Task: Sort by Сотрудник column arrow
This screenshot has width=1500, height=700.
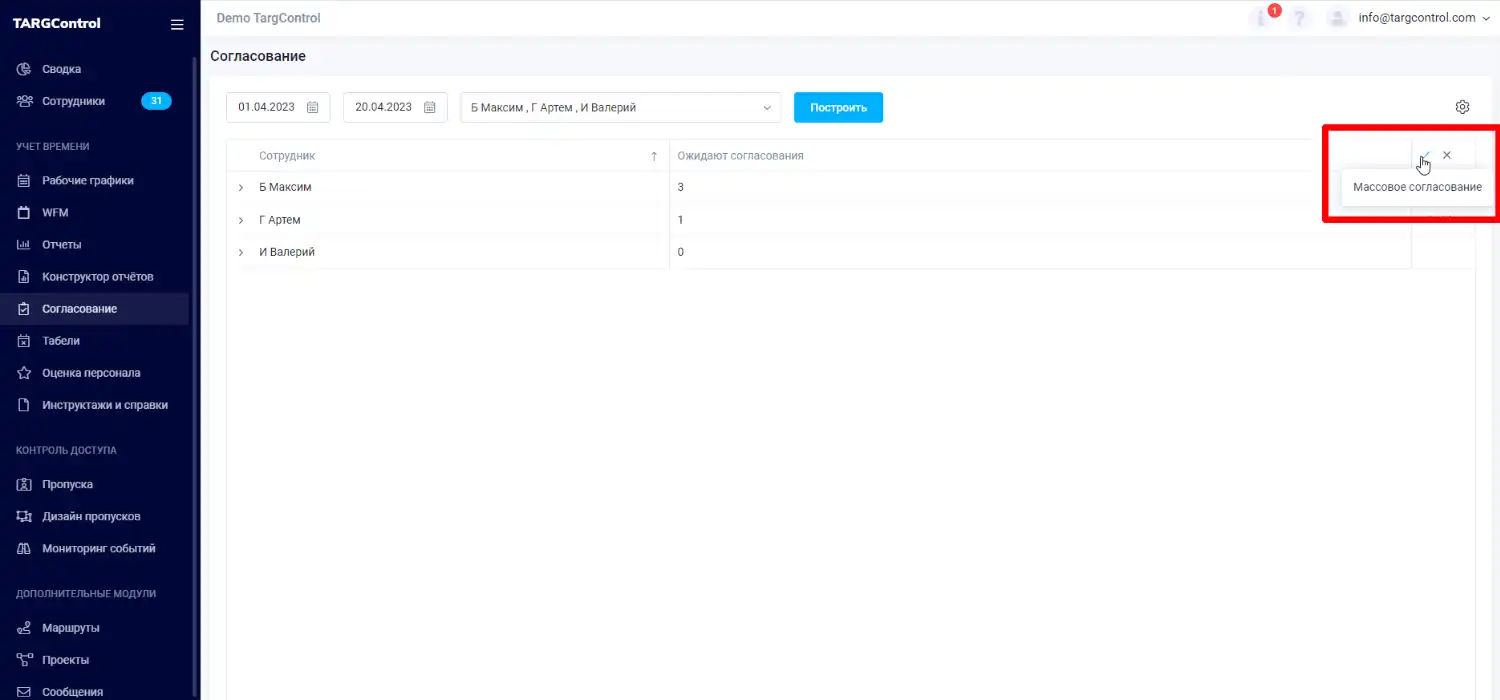Action: coord(654,156)
